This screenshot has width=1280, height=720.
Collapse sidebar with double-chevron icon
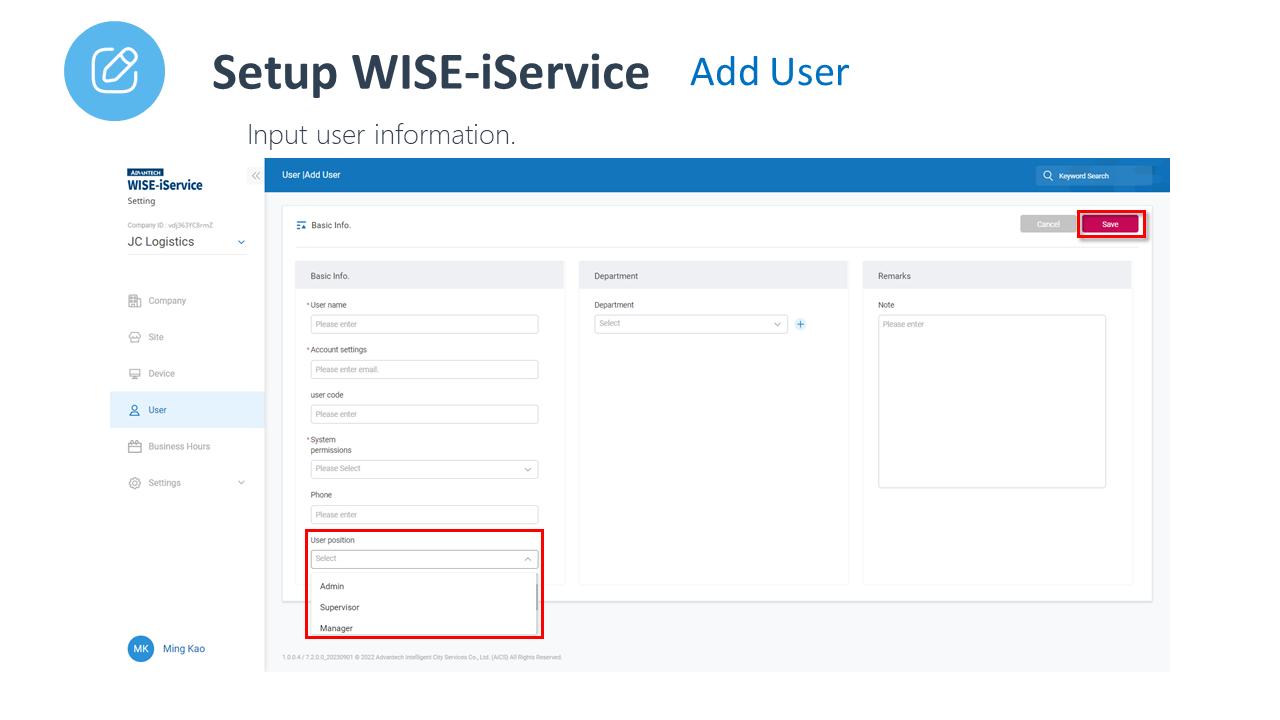tap(256, 176)
